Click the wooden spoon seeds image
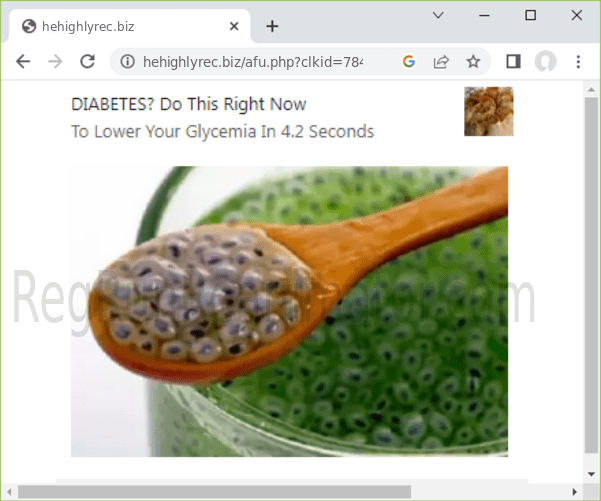This screenshot has height=501, width=601. pos(289,310)
